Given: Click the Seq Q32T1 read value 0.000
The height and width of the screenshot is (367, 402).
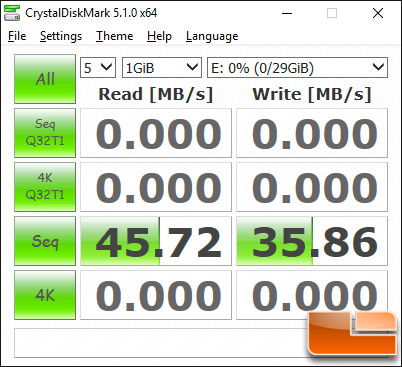Looking at the screenshot, I should 156,133.
